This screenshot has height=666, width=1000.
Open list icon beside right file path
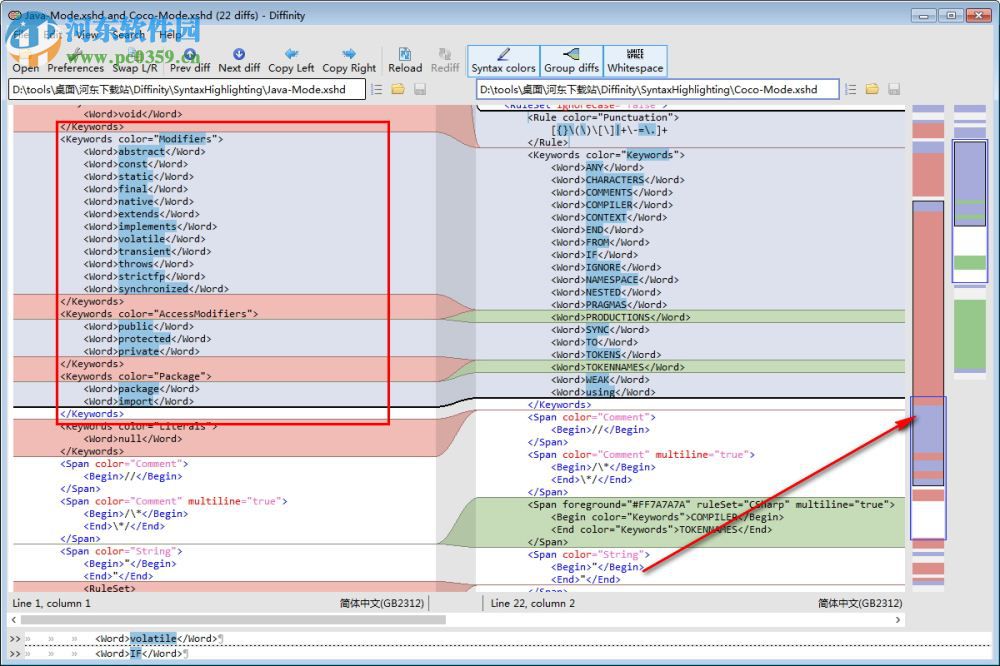tap(850, 89)
